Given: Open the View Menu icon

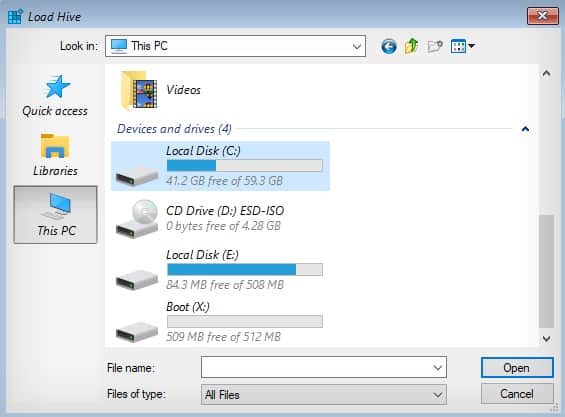Looking at the screenshot, I should point(458,46).
